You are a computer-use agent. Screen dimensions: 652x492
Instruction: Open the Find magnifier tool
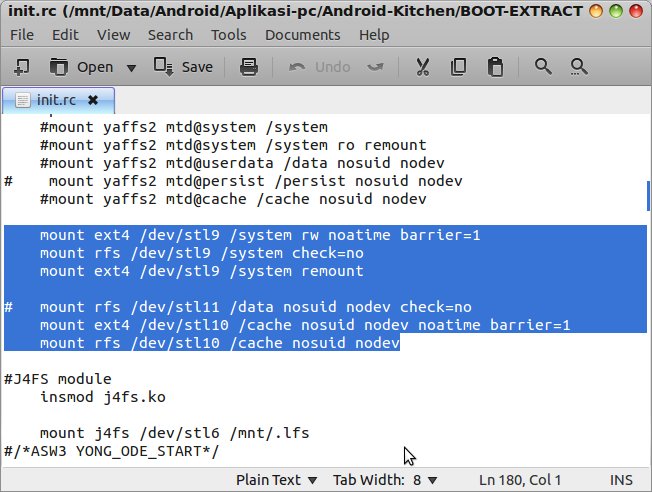(543, 67)
